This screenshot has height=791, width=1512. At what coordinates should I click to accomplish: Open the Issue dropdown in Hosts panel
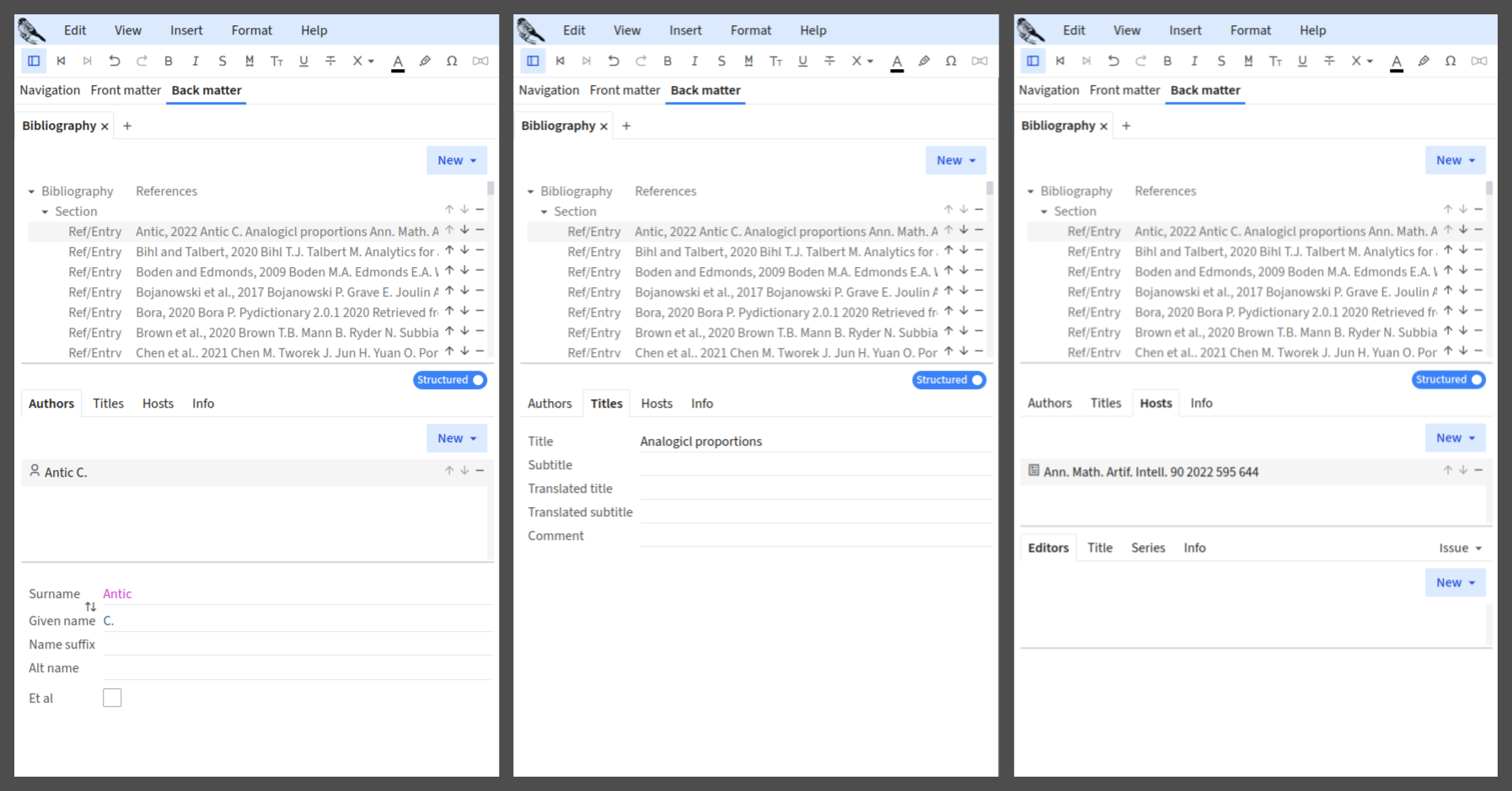pos(1460,548)
